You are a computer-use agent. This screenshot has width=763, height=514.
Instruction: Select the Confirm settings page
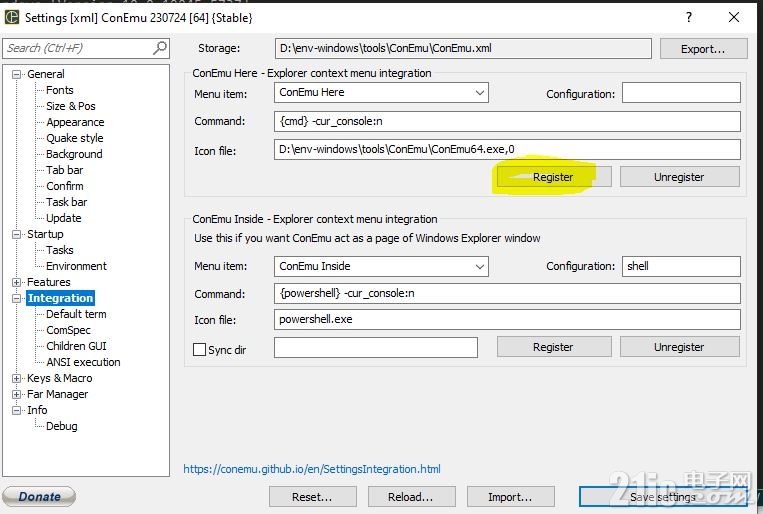click(x=65, y=186)
